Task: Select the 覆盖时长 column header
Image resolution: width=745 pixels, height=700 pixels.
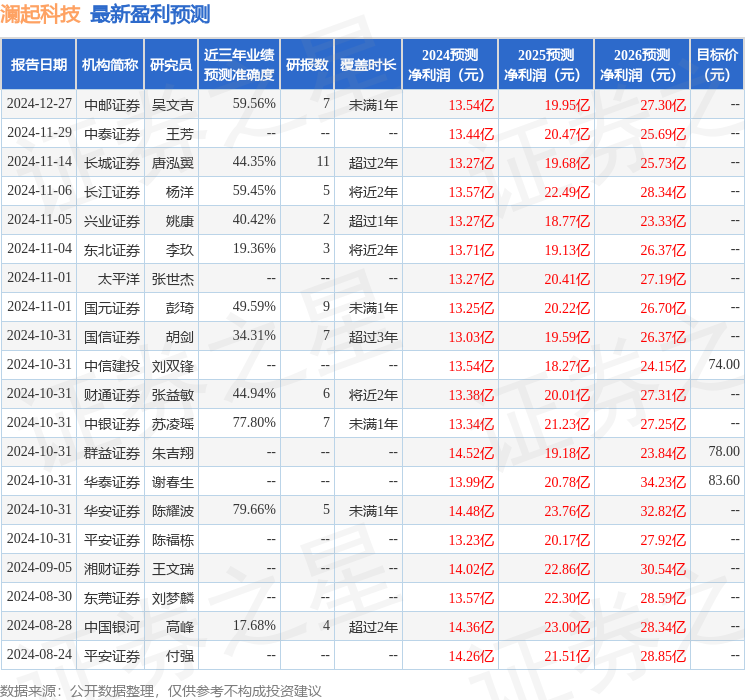Action: (x=368, y=64)
